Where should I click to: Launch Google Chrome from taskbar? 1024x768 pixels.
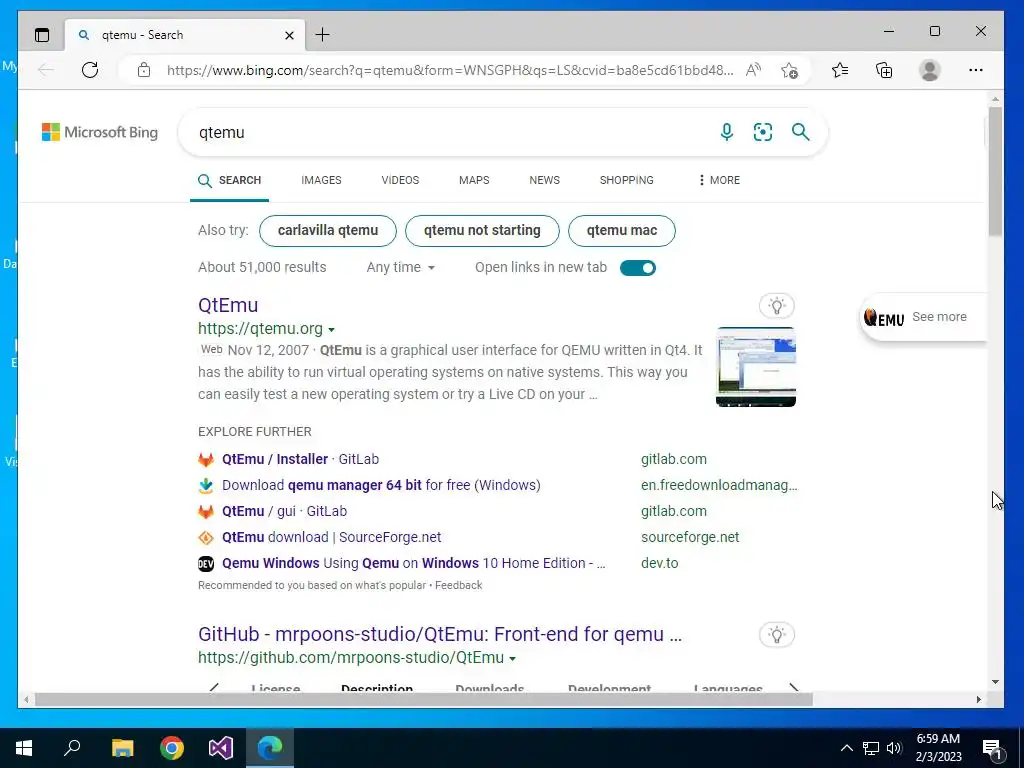point(172,748)
